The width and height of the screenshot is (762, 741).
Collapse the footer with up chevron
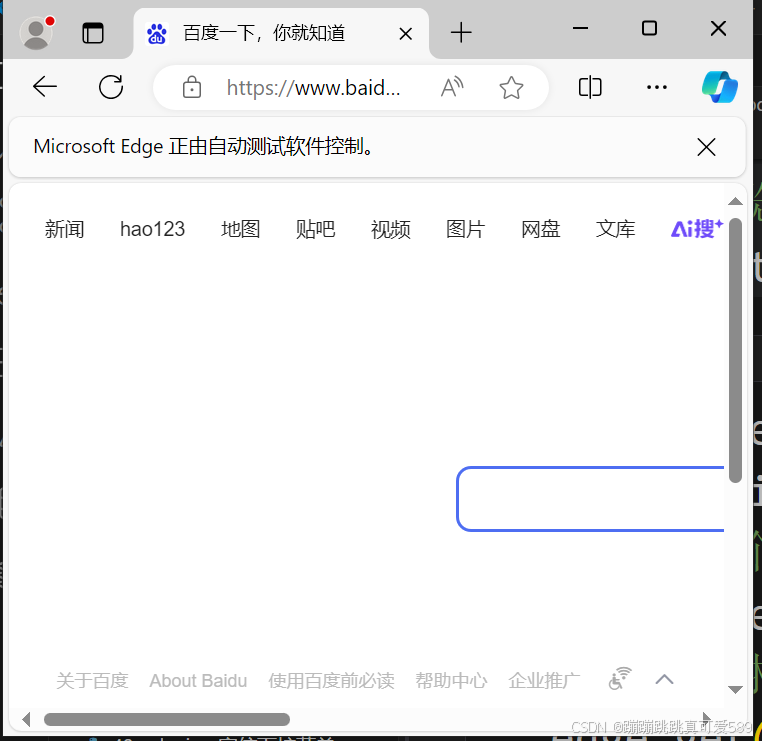point(664,679)
